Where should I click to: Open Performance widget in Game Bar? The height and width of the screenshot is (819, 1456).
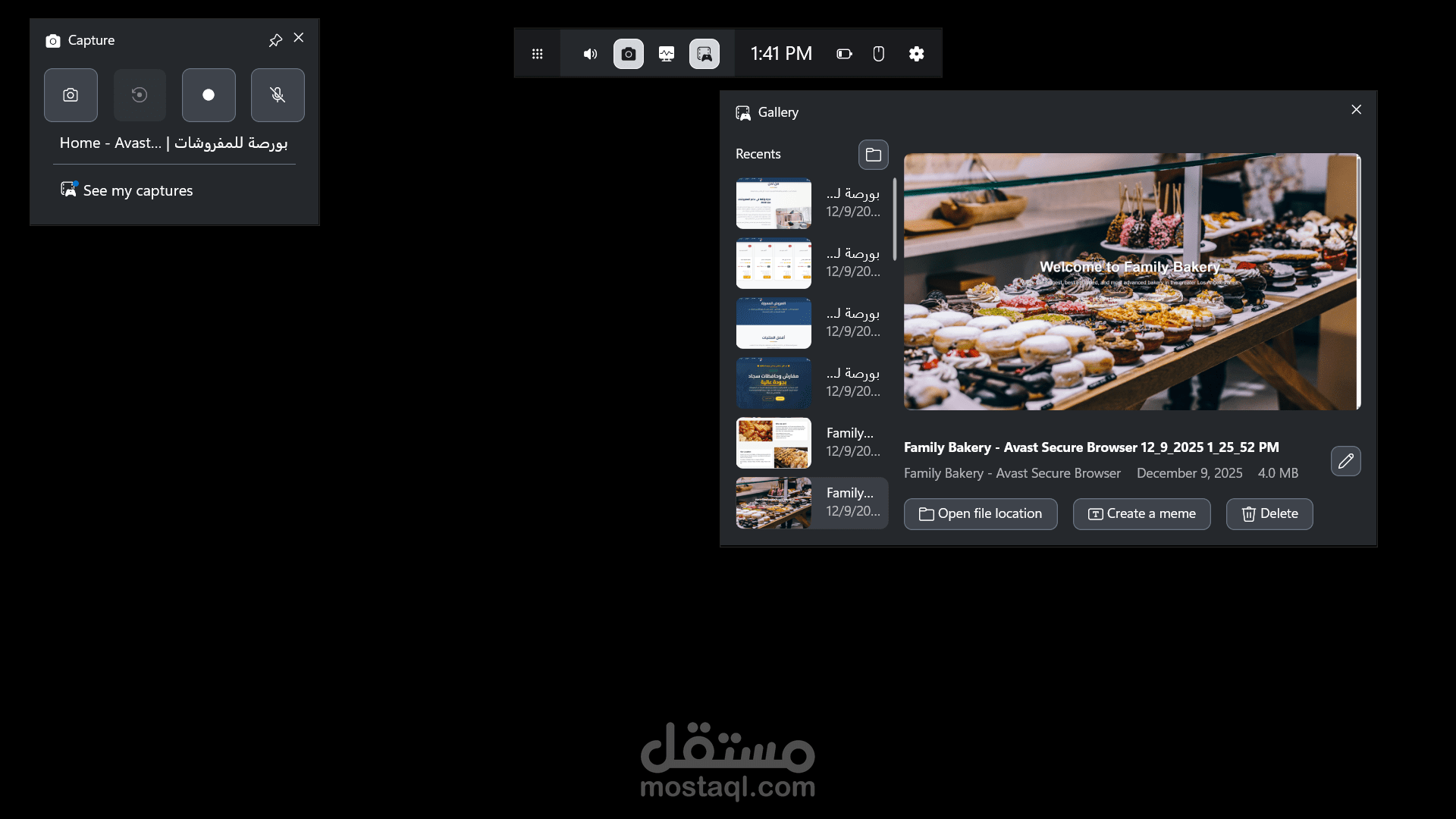(x=666, y=54)
